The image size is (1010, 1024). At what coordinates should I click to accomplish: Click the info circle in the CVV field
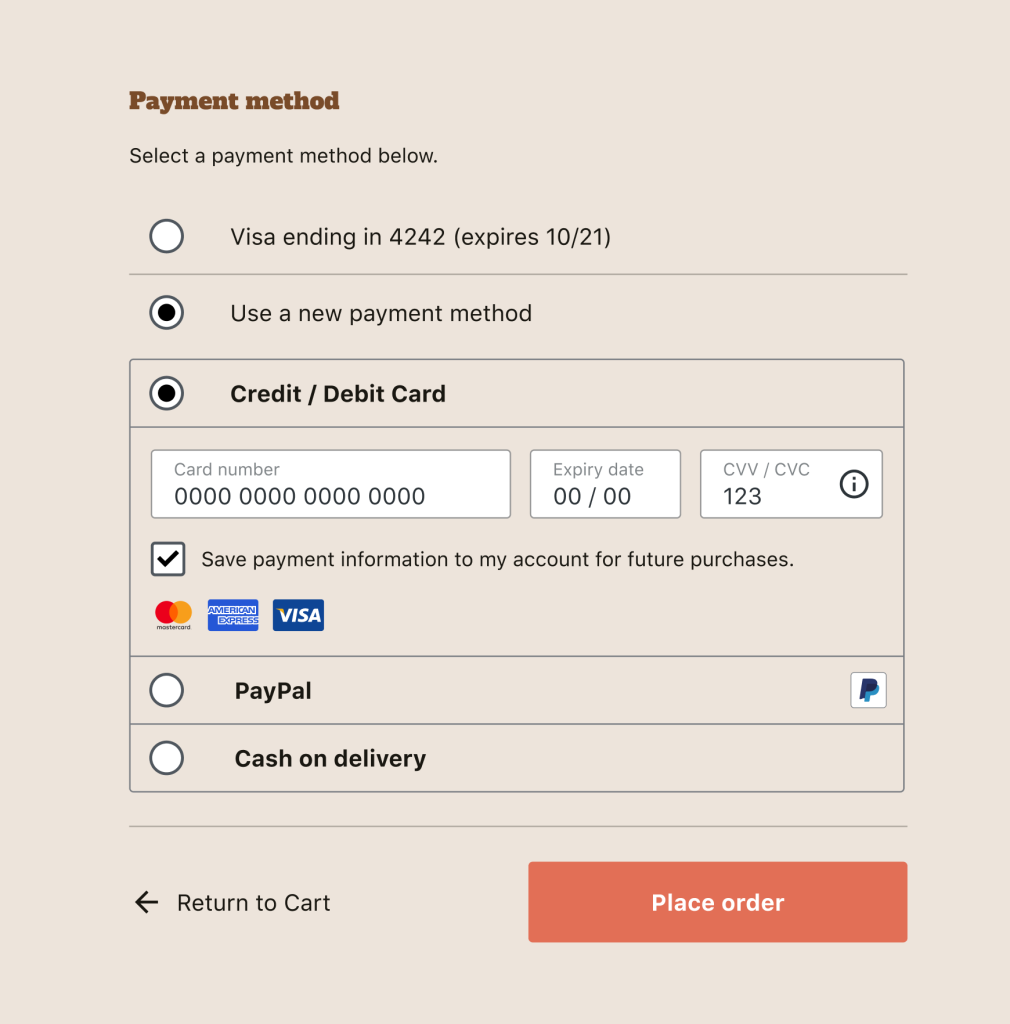coord(853,485)
